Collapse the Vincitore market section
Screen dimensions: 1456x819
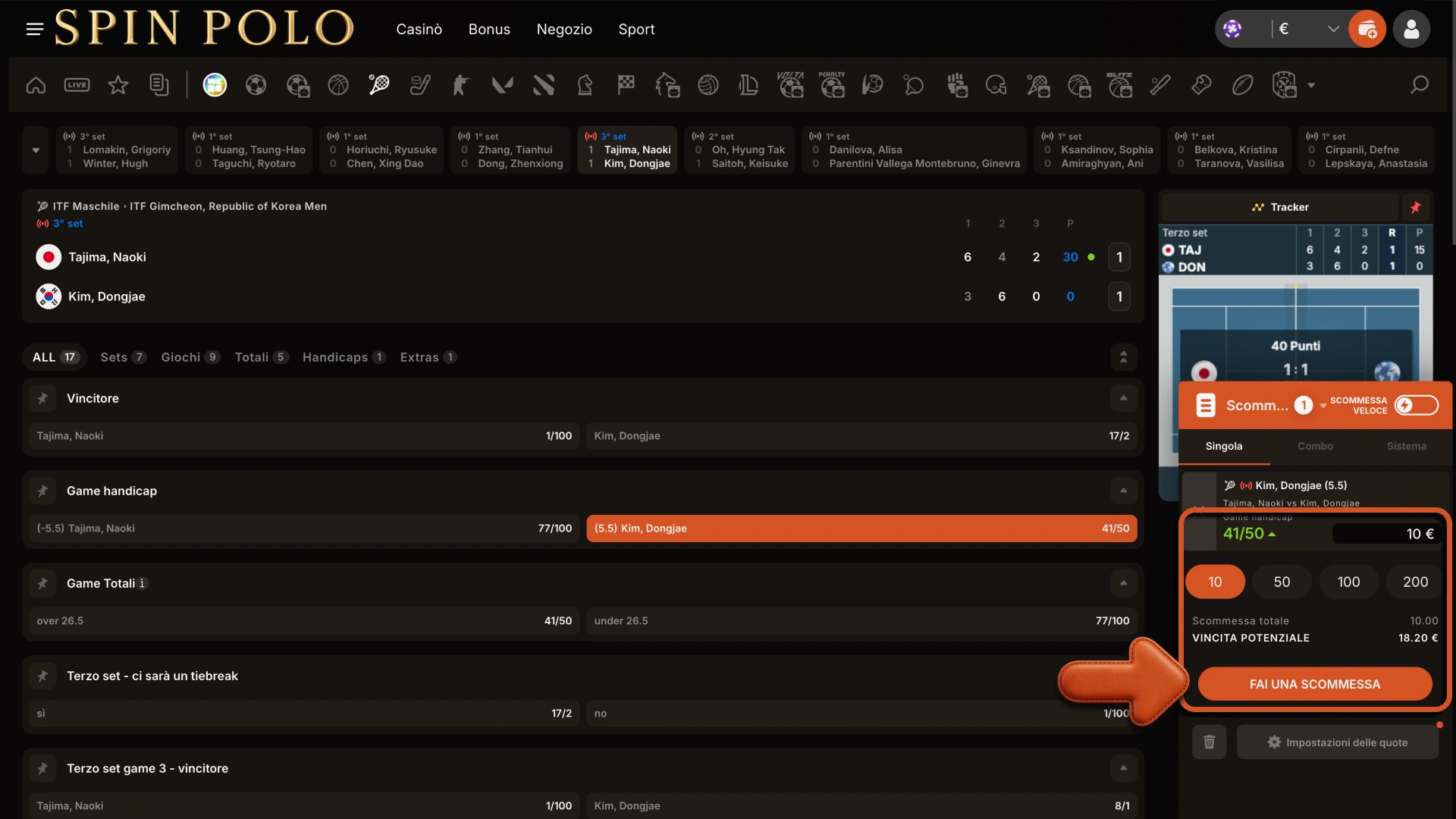[1123, 398]
